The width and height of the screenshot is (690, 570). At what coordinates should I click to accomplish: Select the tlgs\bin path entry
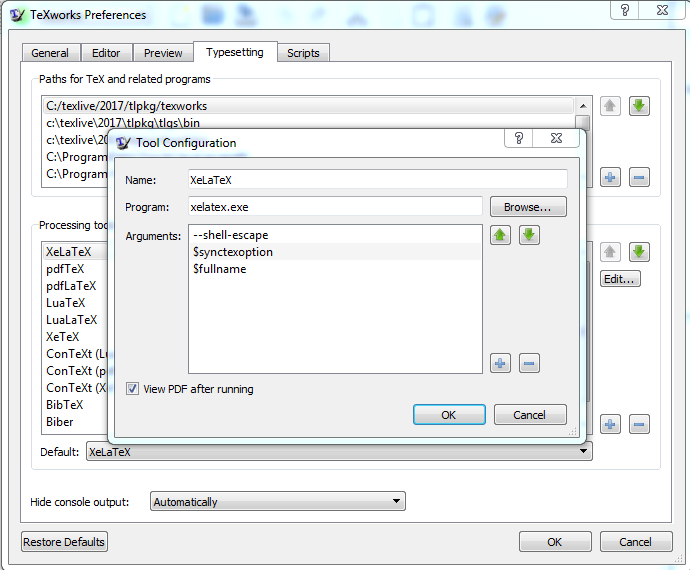point(308,122)
